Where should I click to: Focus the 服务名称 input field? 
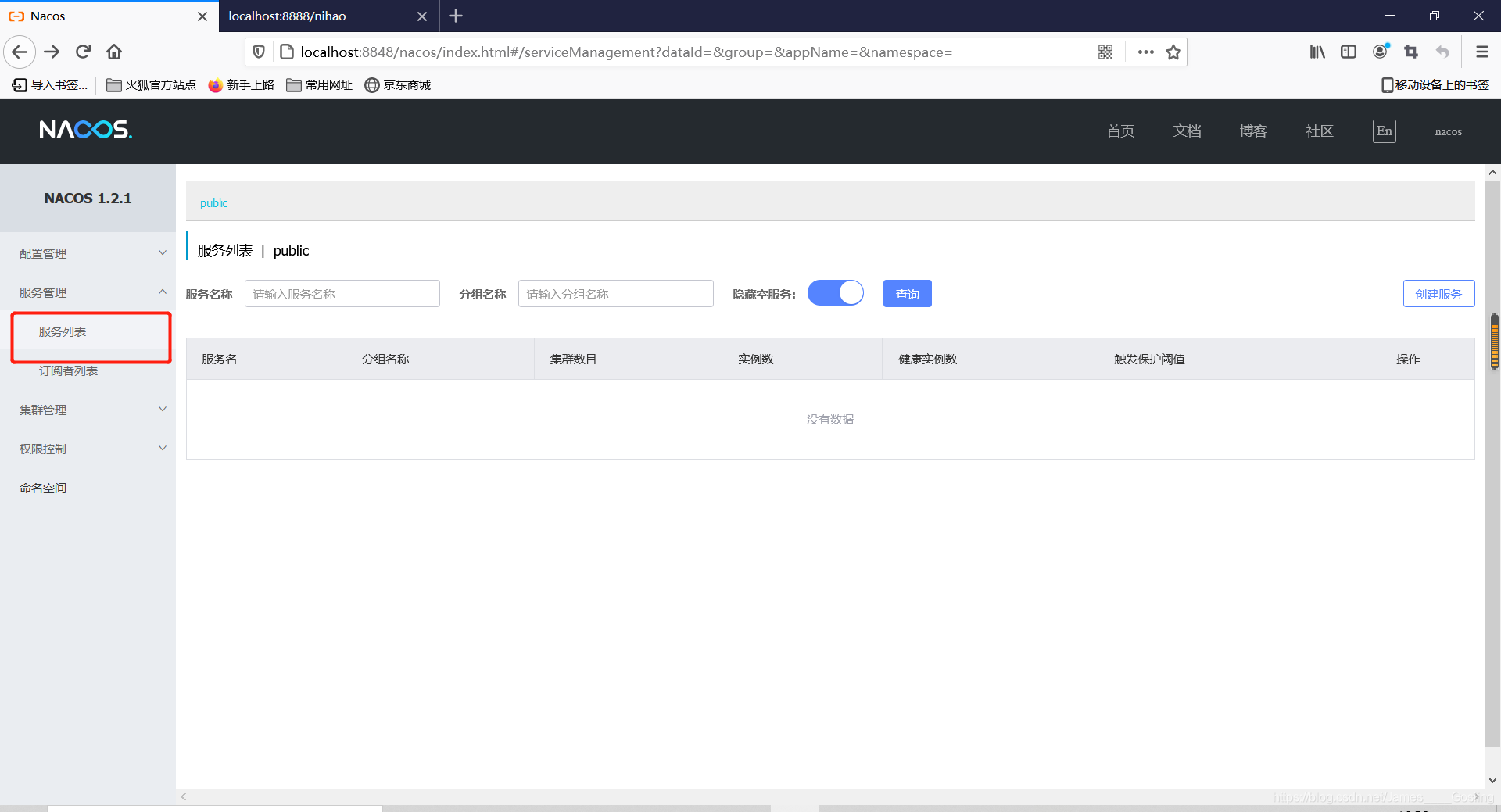(342, 294)
